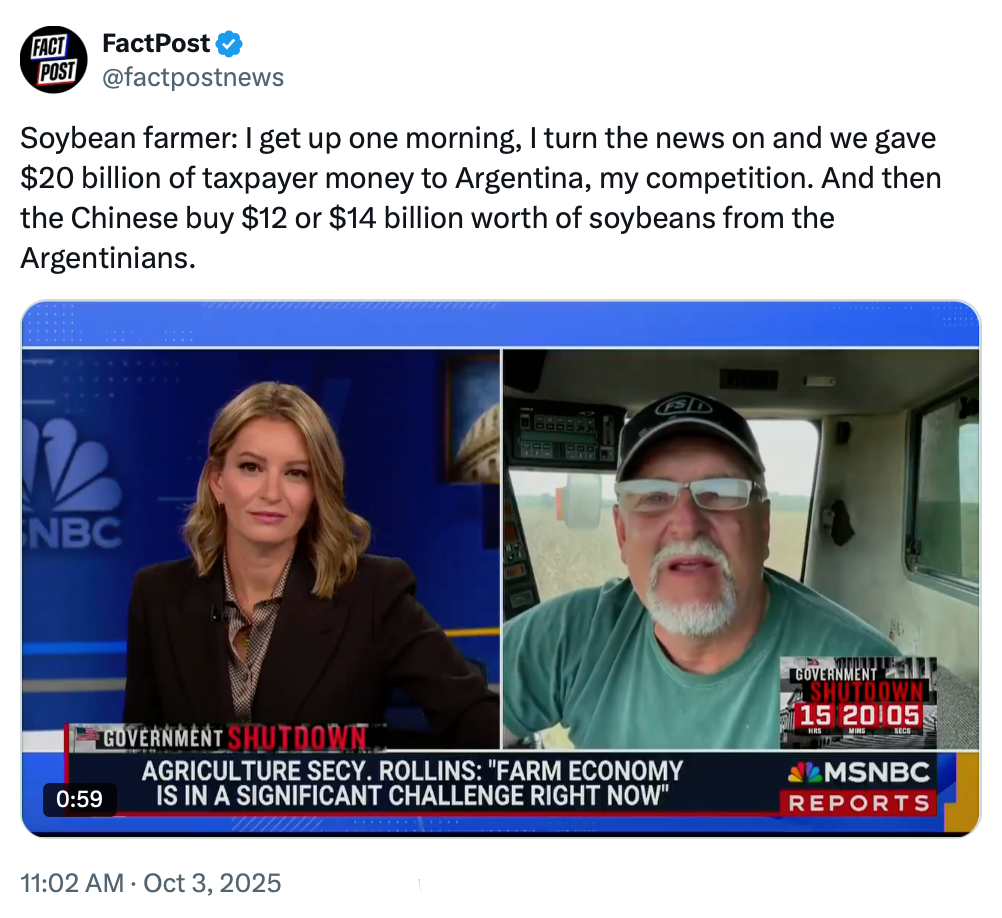This screenshot has height=918, width=1002.
Task: Click the tractor cab side window
Action: coord(945,490)
